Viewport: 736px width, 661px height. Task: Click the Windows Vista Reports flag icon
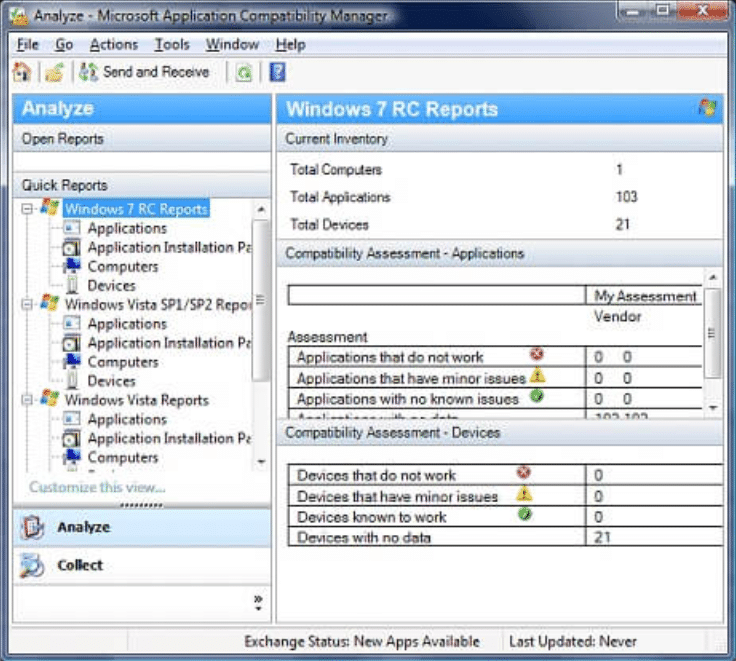click(x=50, y=398)
